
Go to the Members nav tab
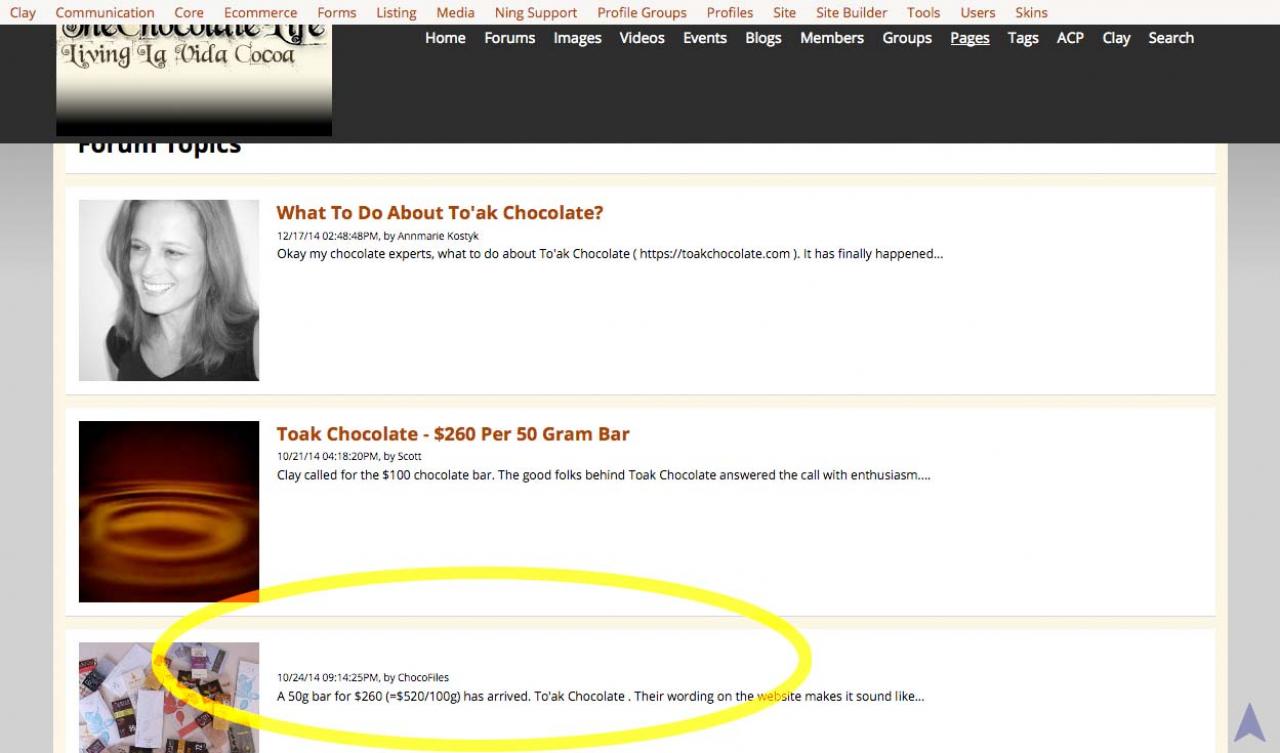click(832, 38)
